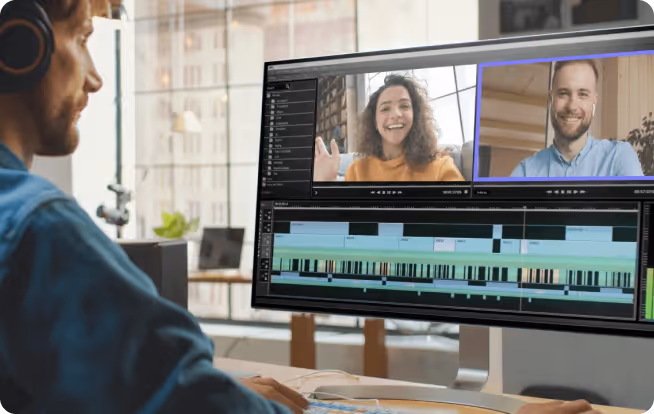Click the purple-bordered preview of the smiling man
Screen dimensions: 654x414
564,118
